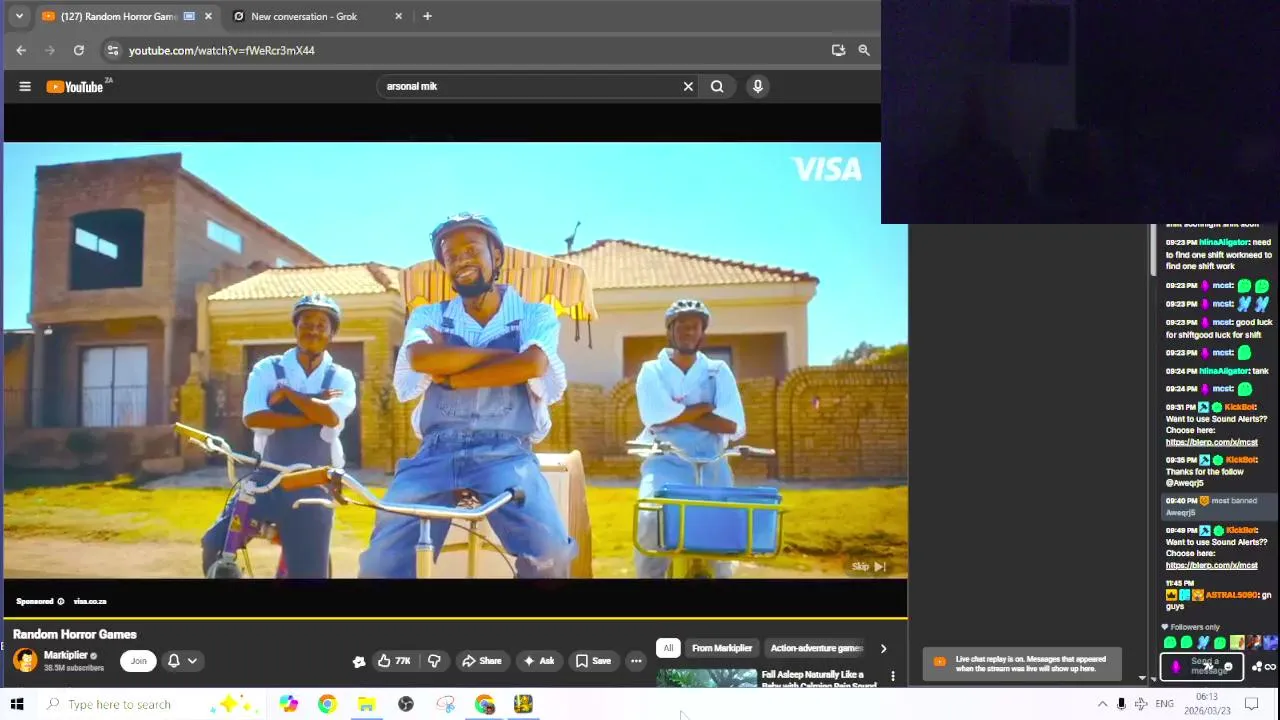Screen dimensions: 1280x720
Task: Like the video with 77K likes
Action: 394,661
